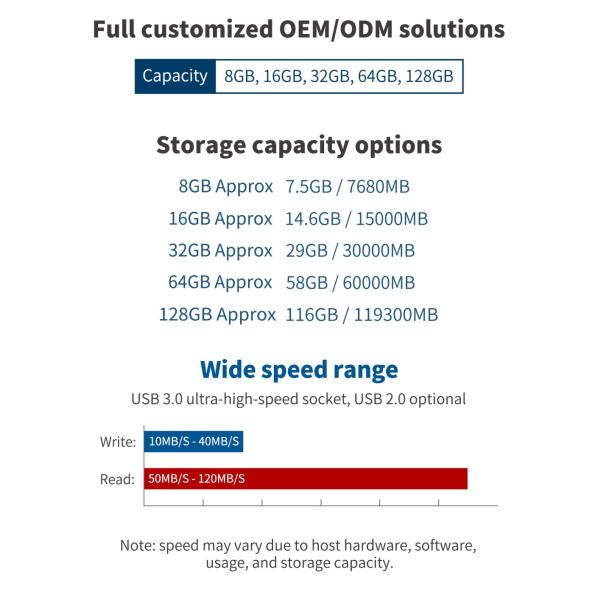Click the "Read:" chart label
The width and height of the screenshot is (600, 600).
(x=117, y=479)
